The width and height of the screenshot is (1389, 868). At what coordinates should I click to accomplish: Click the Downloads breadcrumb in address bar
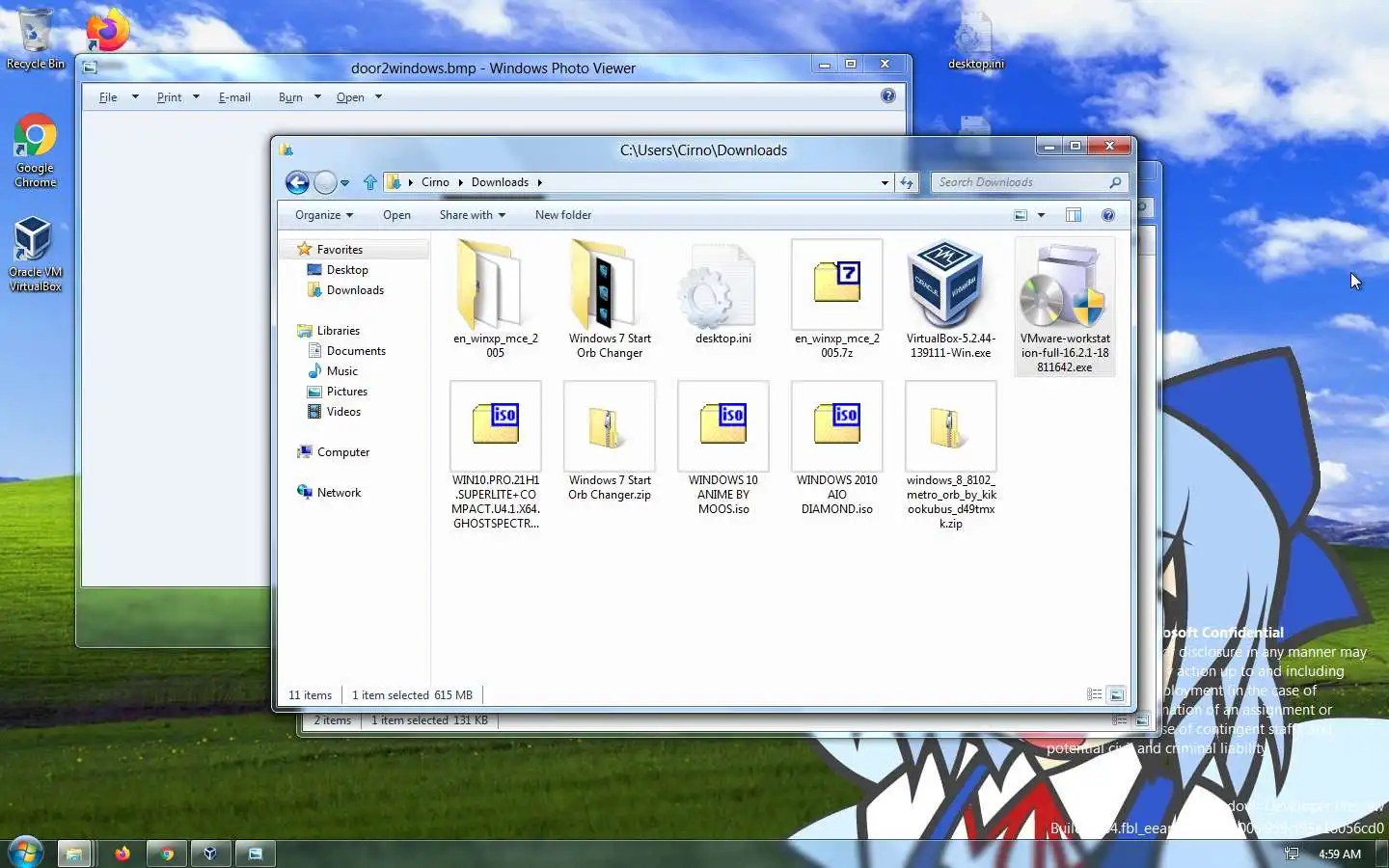tap(500, 182)
